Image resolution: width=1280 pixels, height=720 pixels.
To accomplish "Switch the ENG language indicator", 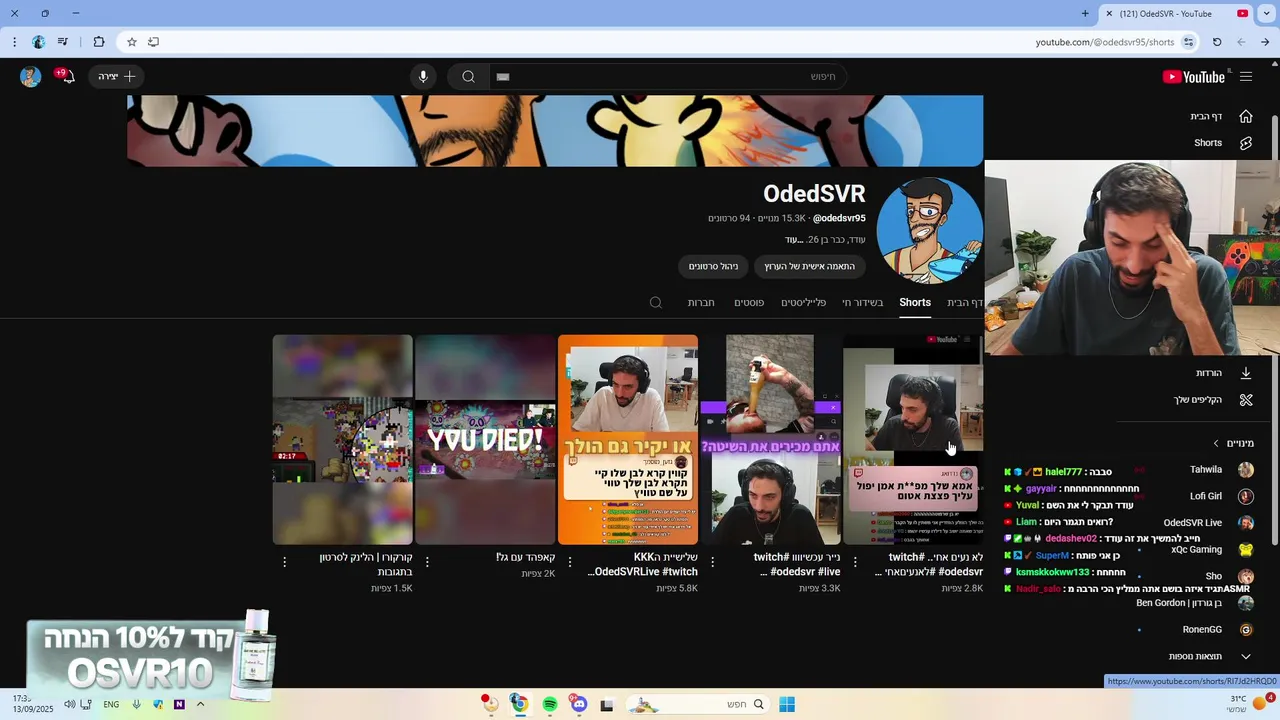I will click(x=111, y=704).
